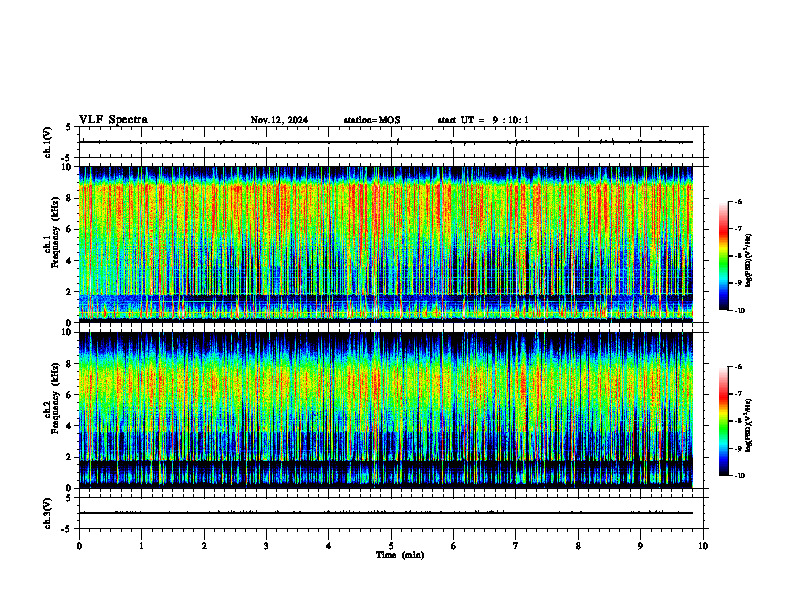The image size is (792, 612).
Task: Click the ch.1 voltage waveform trace
Action: tap(386, 142)
